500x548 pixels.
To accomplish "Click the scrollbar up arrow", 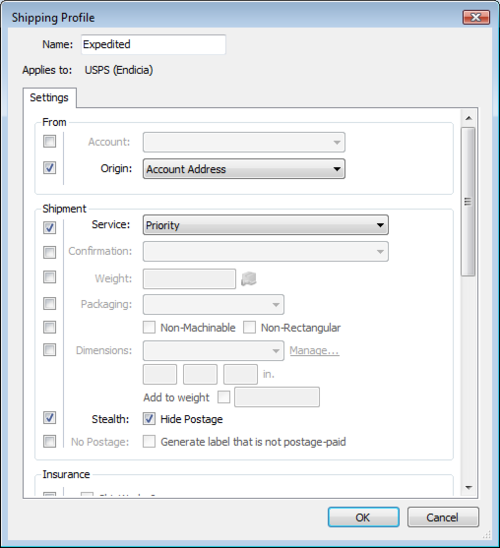I will (469, 118).
